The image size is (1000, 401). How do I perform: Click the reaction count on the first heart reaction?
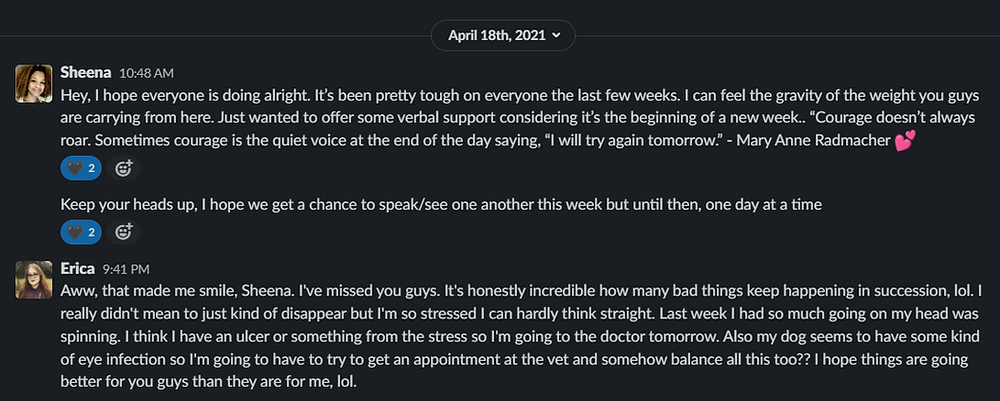(x=91, y=168)
